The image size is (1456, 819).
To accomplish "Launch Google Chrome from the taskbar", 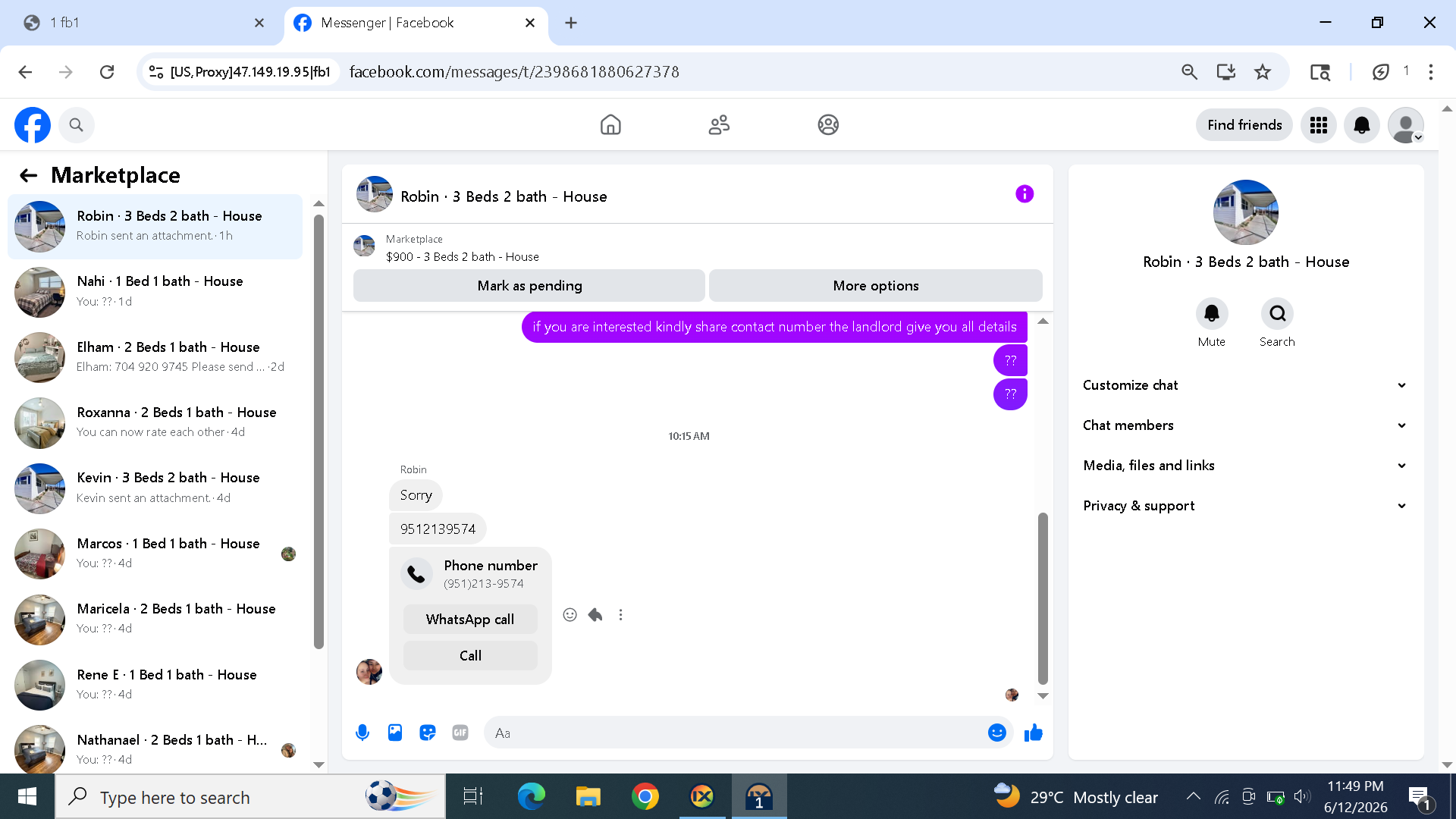I will (x=645, y=797).
